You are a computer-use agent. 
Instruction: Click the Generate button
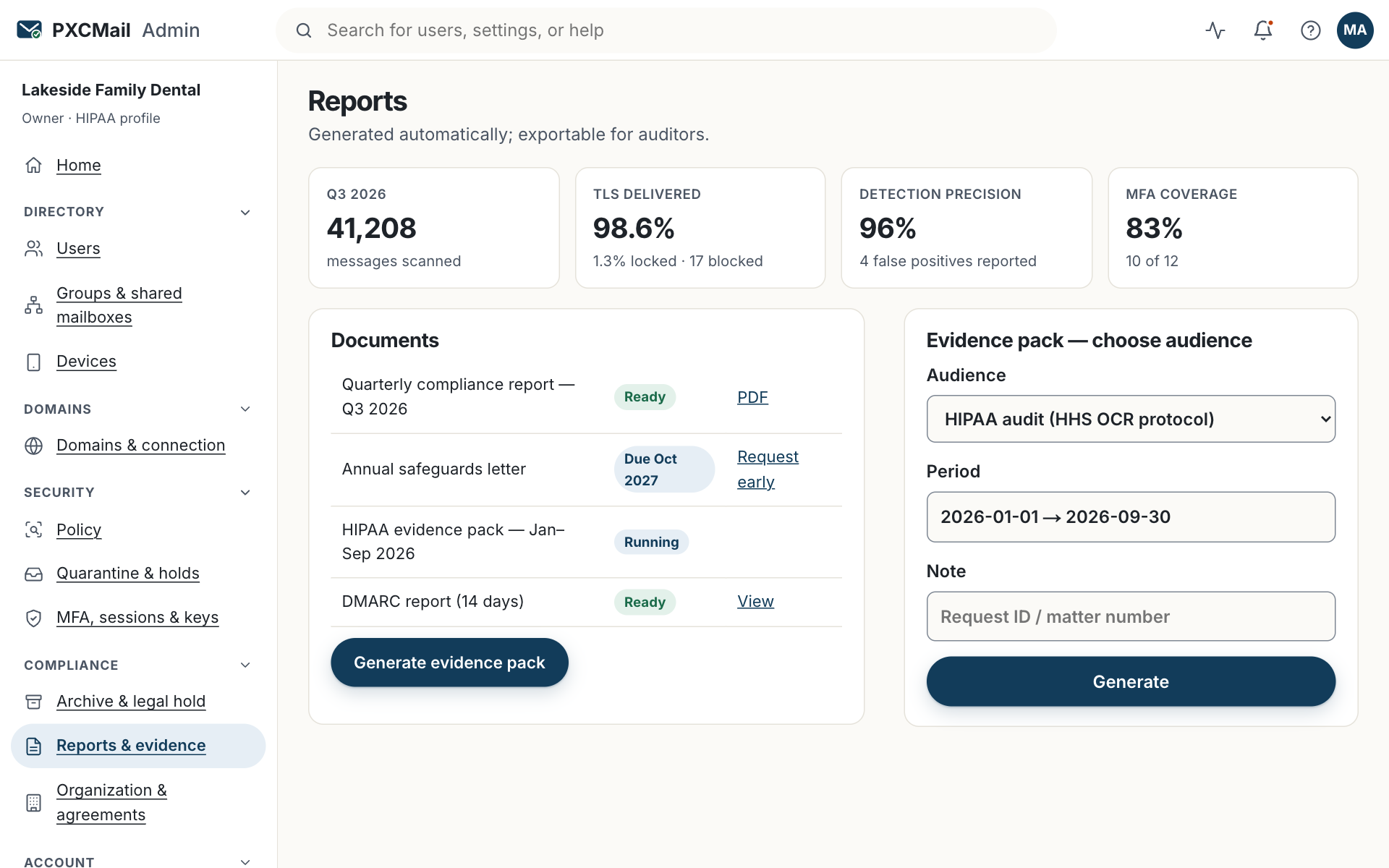tap(1131, 681)
